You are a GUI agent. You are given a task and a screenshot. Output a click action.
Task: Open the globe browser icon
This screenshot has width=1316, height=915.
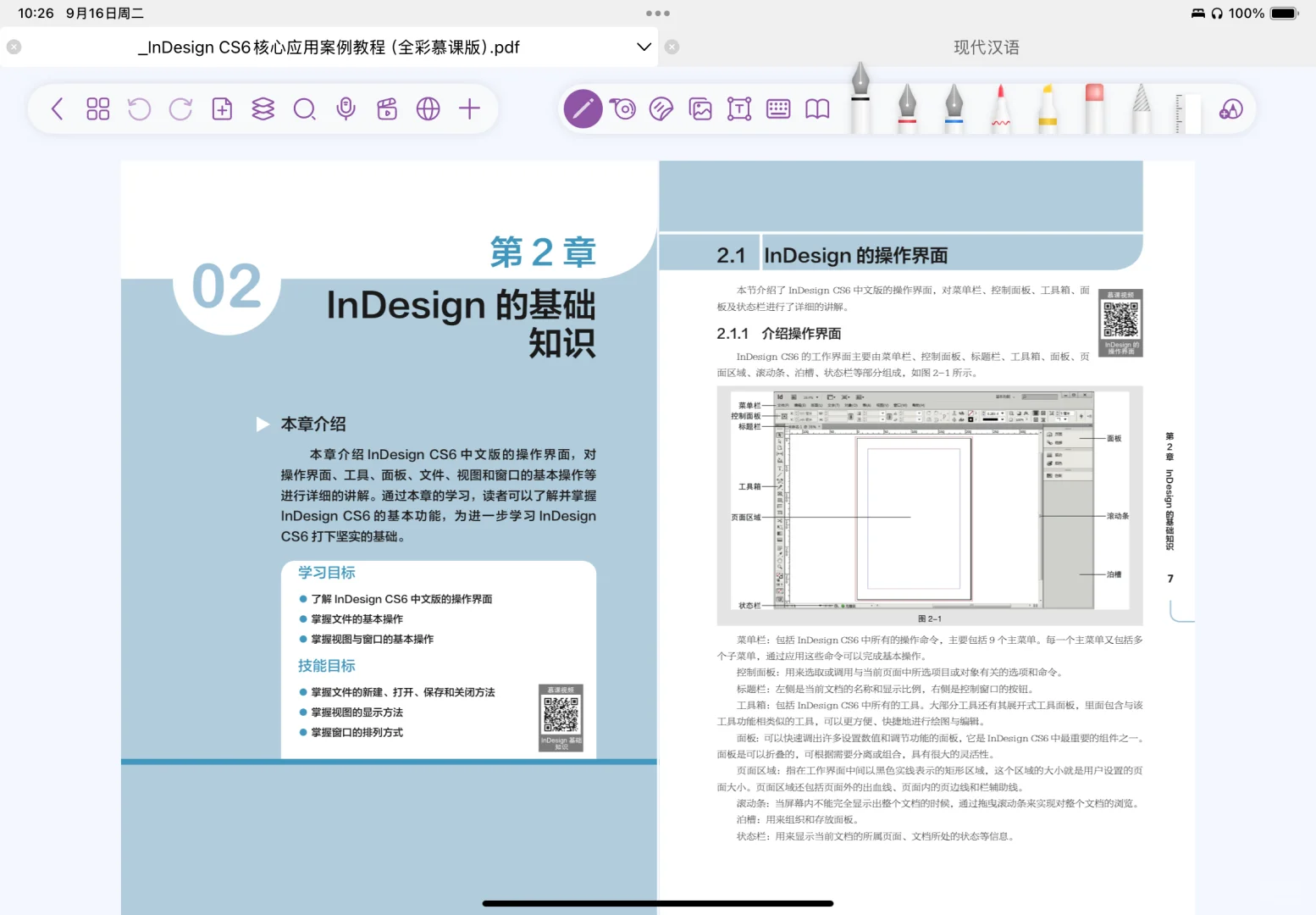tap(429, 108)
